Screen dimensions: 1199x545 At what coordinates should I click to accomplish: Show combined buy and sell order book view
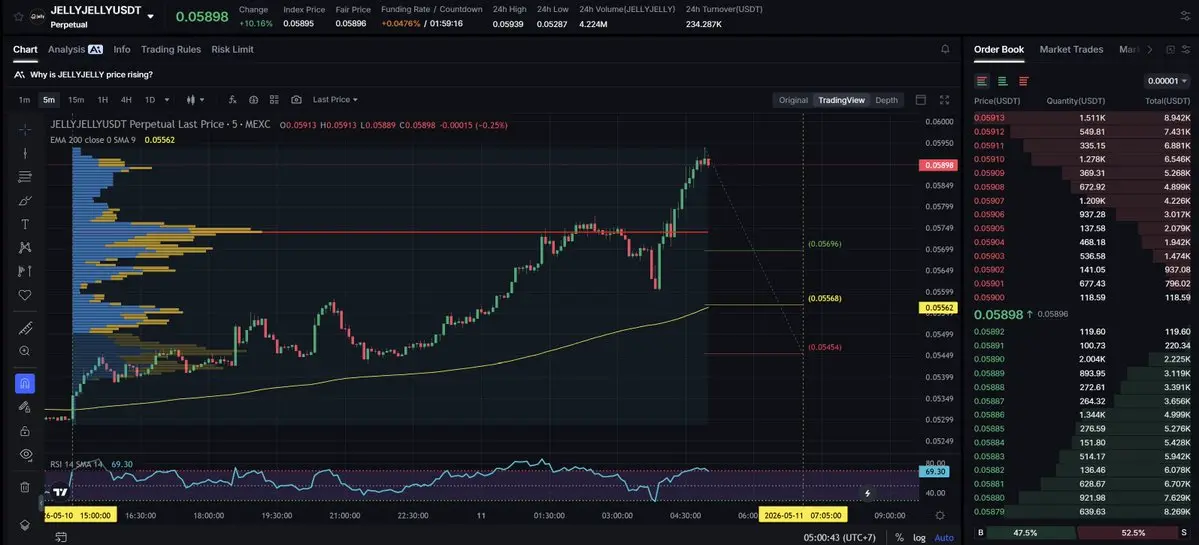point(982,81)
